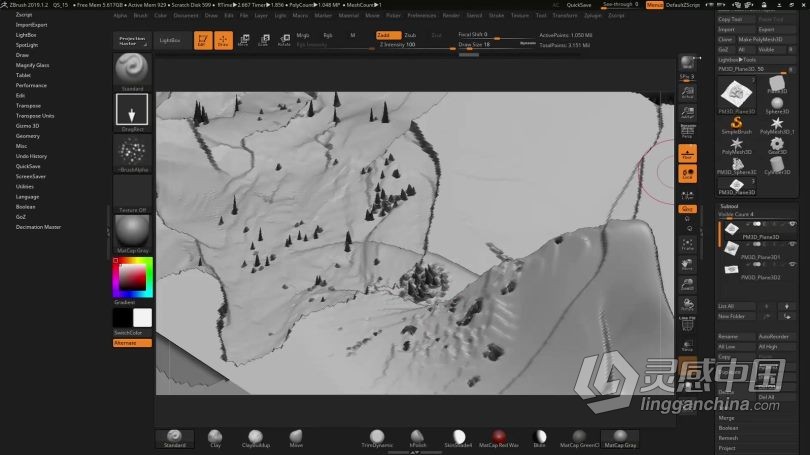Select the Gear3D tool

tap(777, 145)
